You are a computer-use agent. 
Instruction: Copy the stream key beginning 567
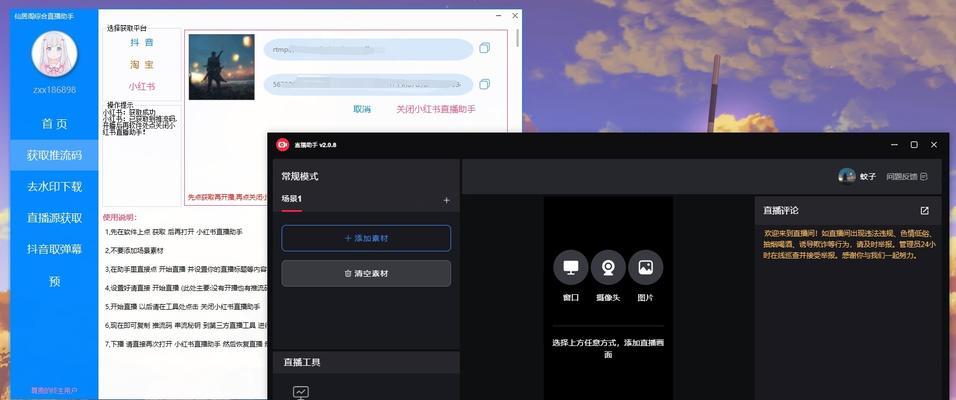[485, 84]
